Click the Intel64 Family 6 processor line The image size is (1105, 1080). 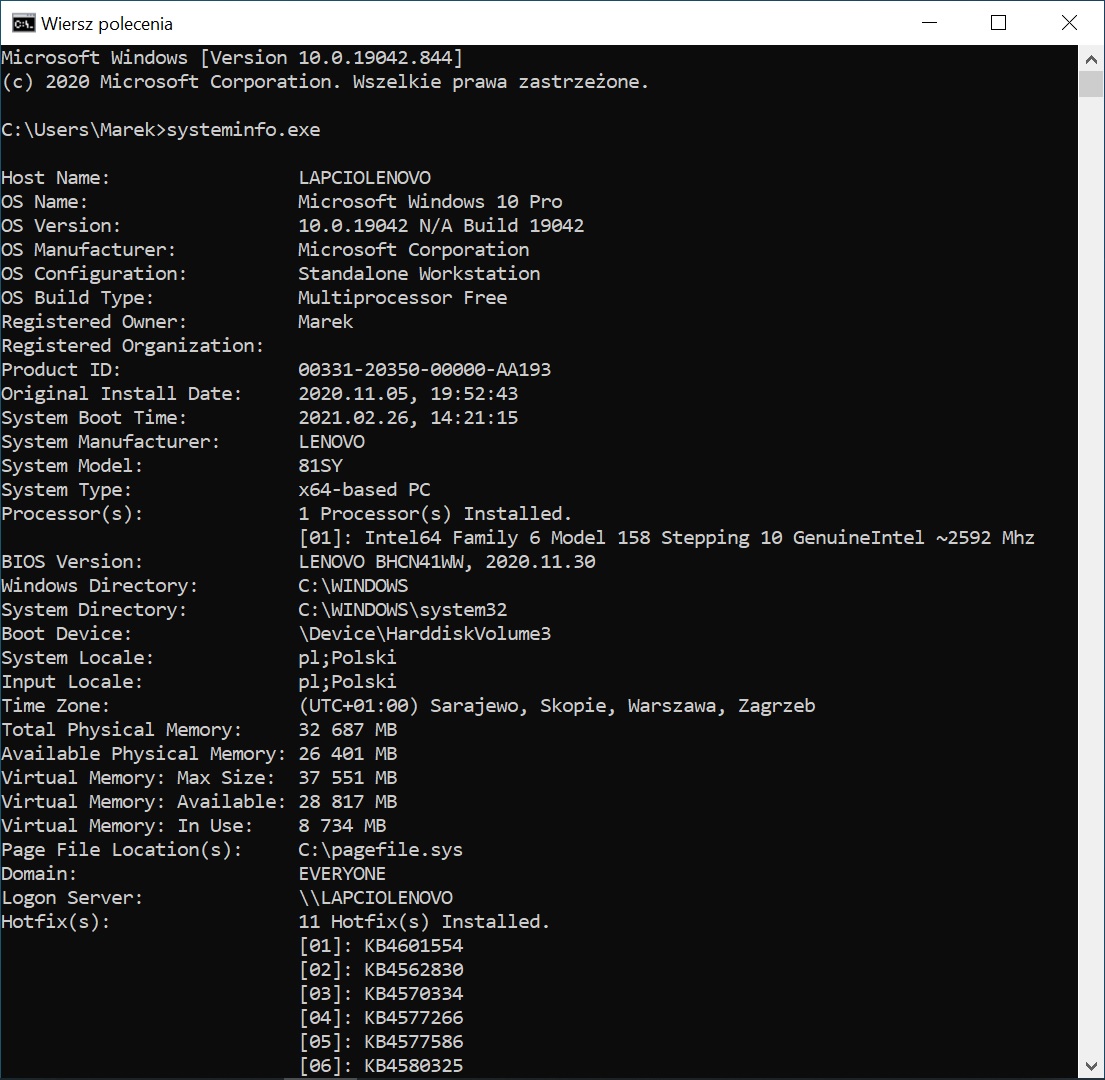666,538
